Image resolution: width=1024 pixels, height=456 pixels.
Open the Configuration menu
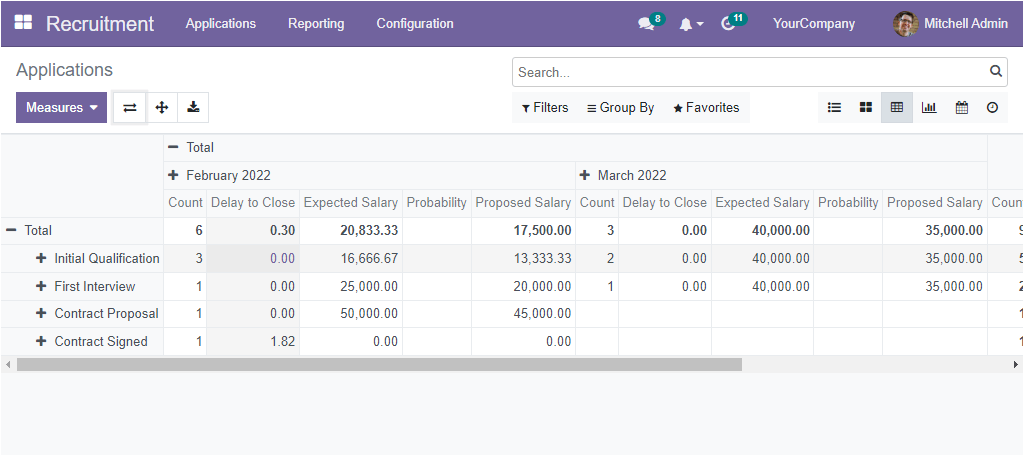click(414, 24)
